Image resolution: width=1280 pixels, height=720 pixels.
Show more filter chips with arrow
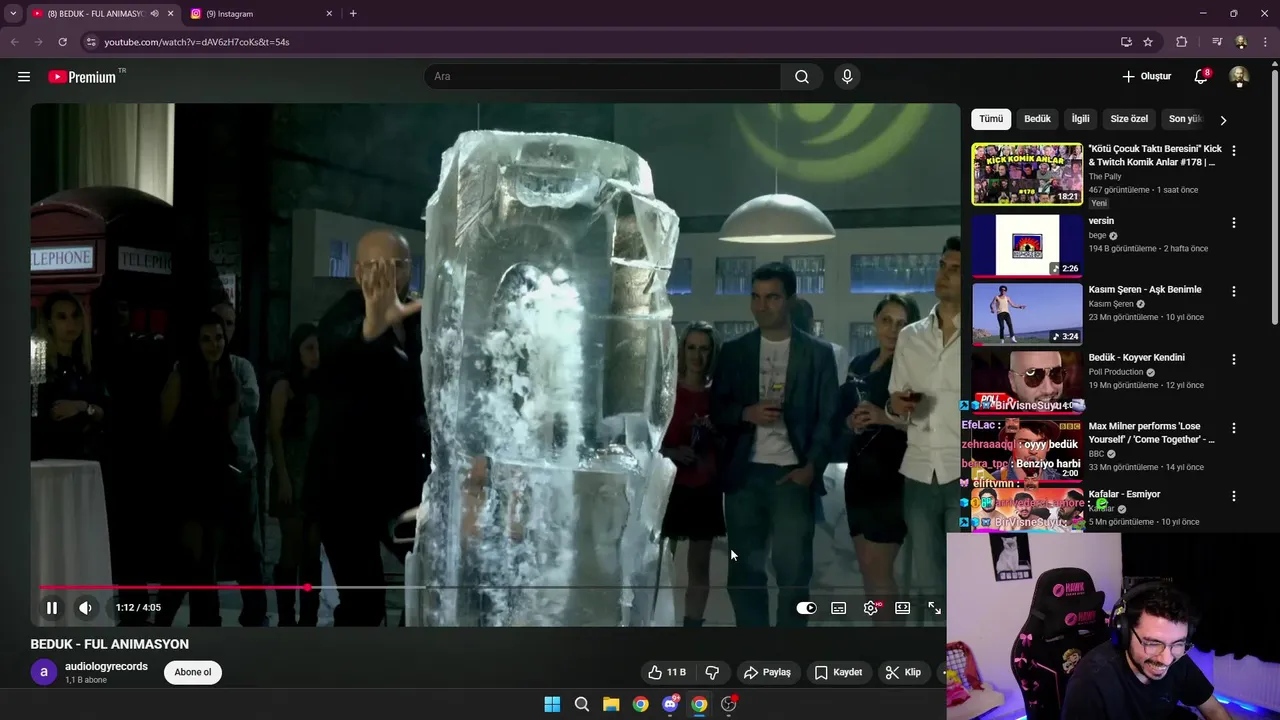pos(1223,120)
